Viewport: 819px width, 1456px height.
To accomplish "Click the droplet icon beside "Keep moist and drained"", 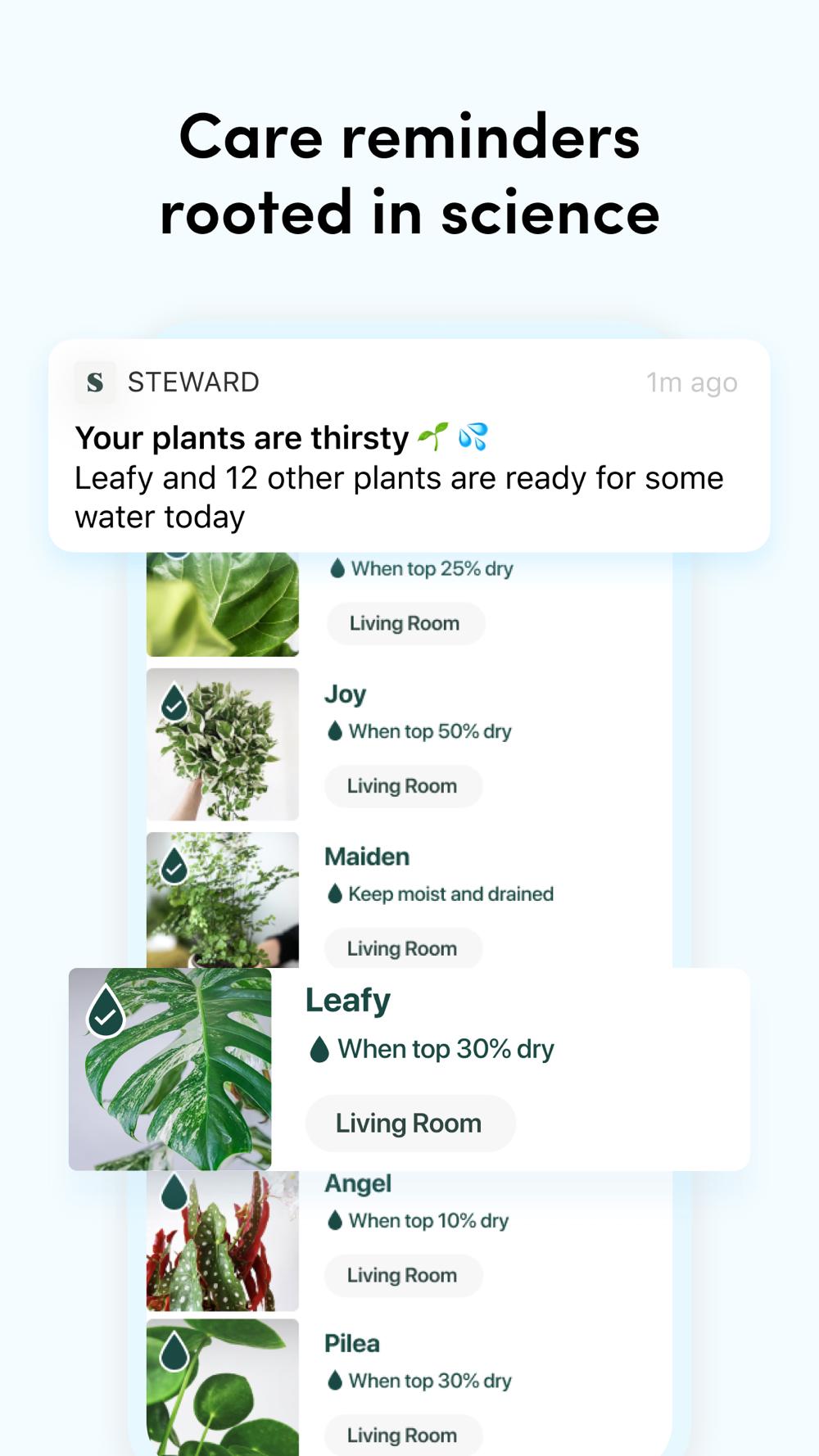I will coord(334,894).
